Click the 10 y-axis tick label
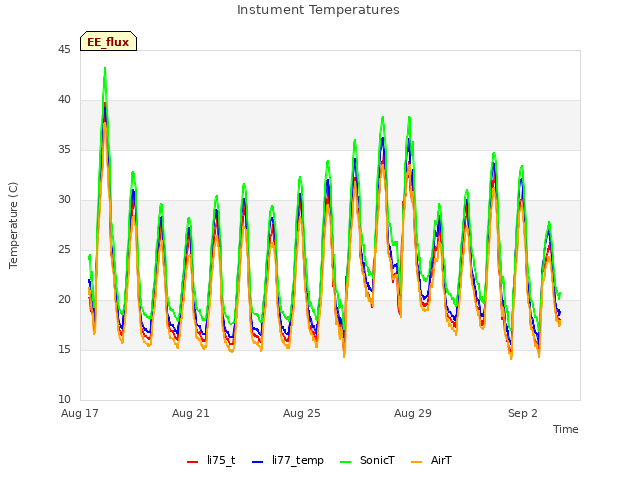The height and width of the screenshot is (480, 640). (64, 400)
